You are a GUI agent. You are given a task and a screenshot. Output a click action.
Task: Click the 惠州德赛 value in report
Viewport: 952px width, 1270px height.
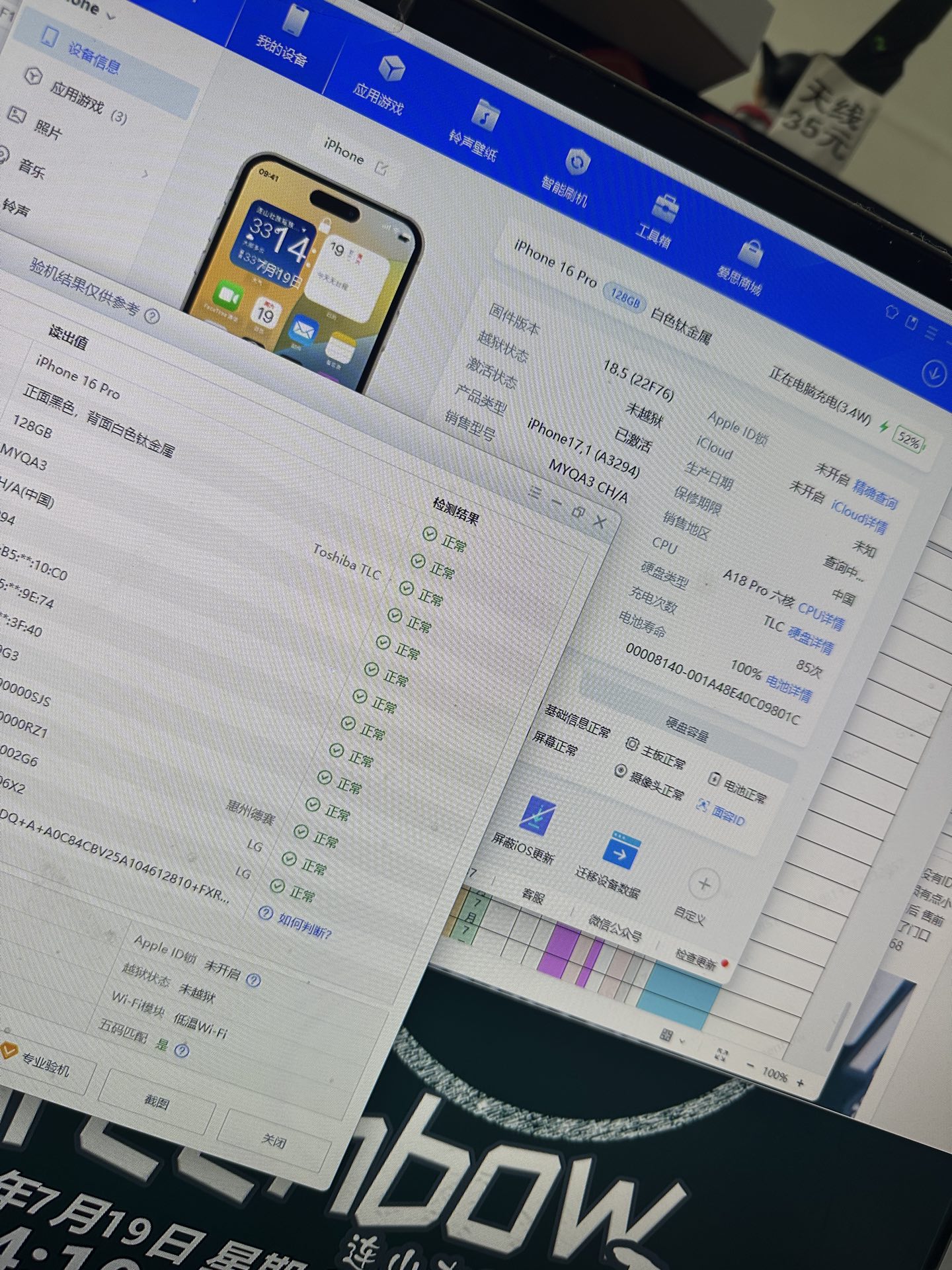click(x=250, y=811)
